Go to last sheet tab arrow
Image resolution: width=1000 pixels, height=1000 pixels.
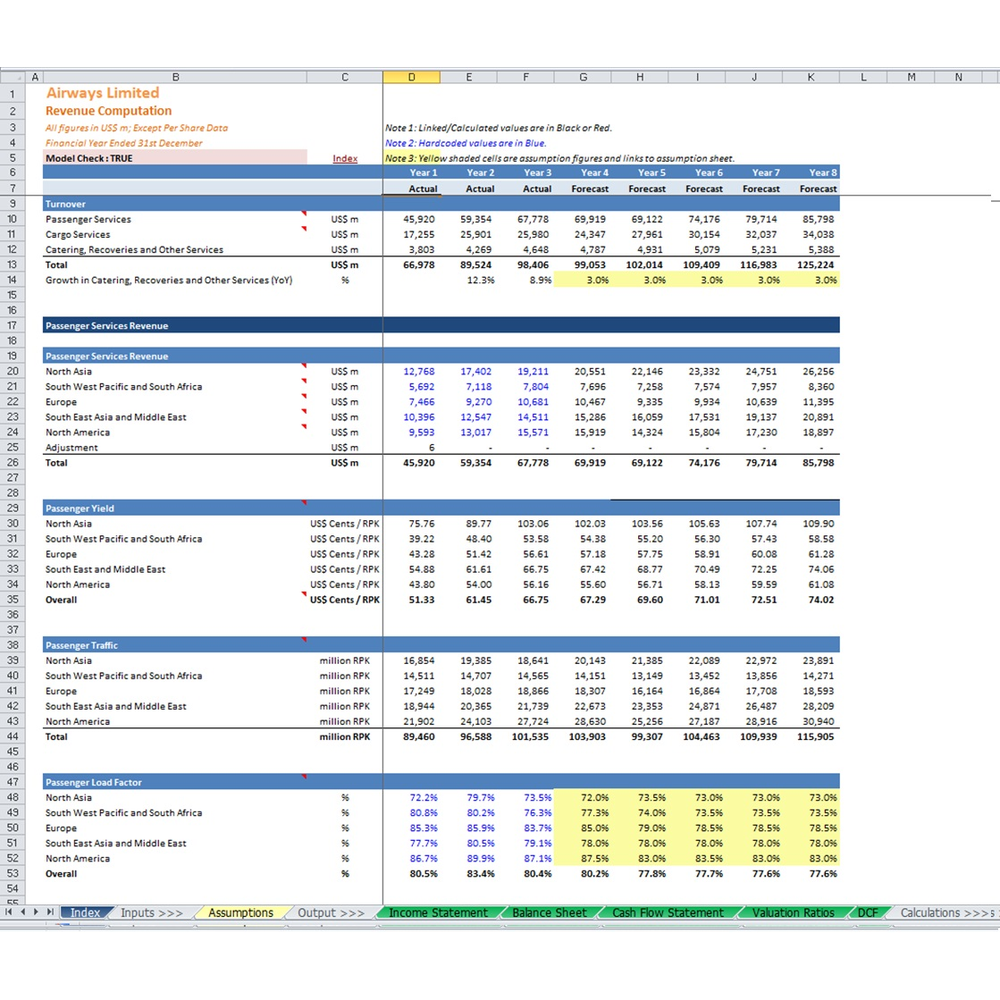pos(50,912)
